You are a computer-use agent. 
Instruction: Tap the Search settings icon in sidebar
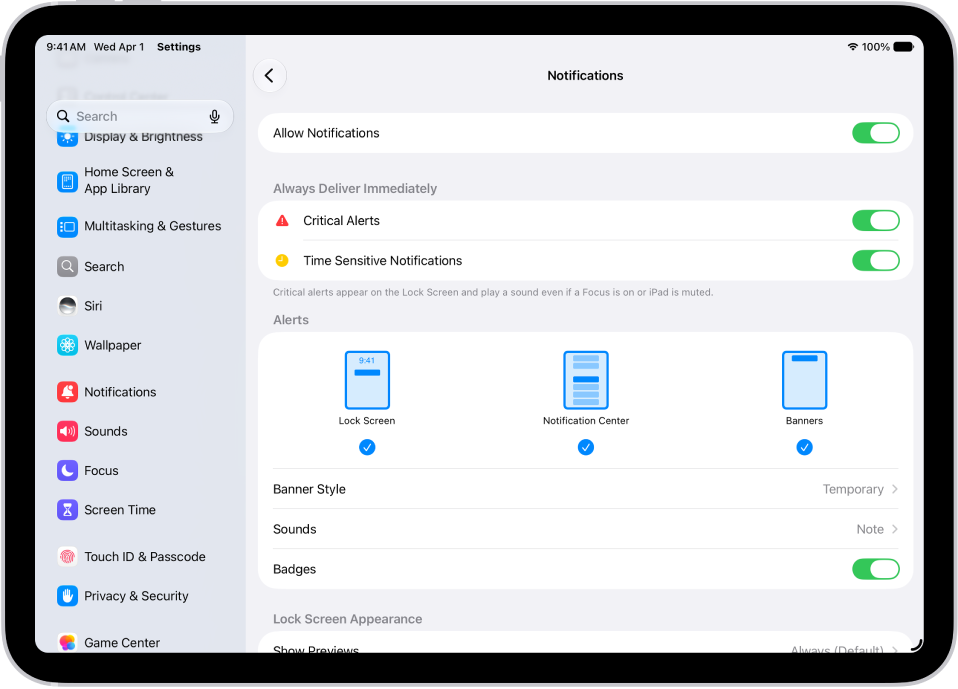coord(67,267)
